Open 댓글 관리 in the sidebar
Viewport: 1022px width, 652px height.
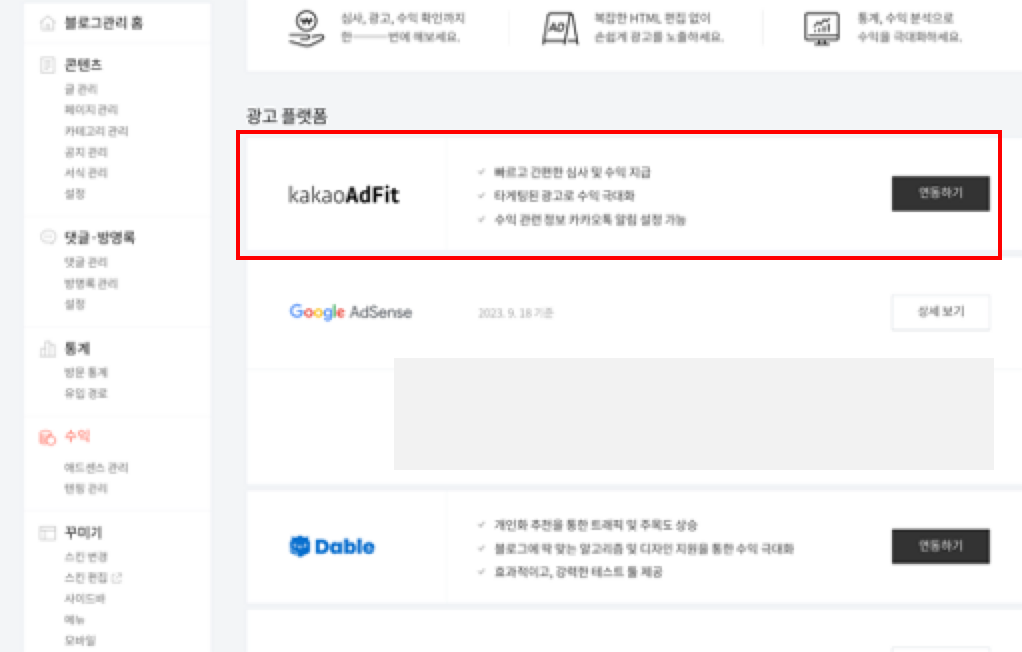click(86, 262)
